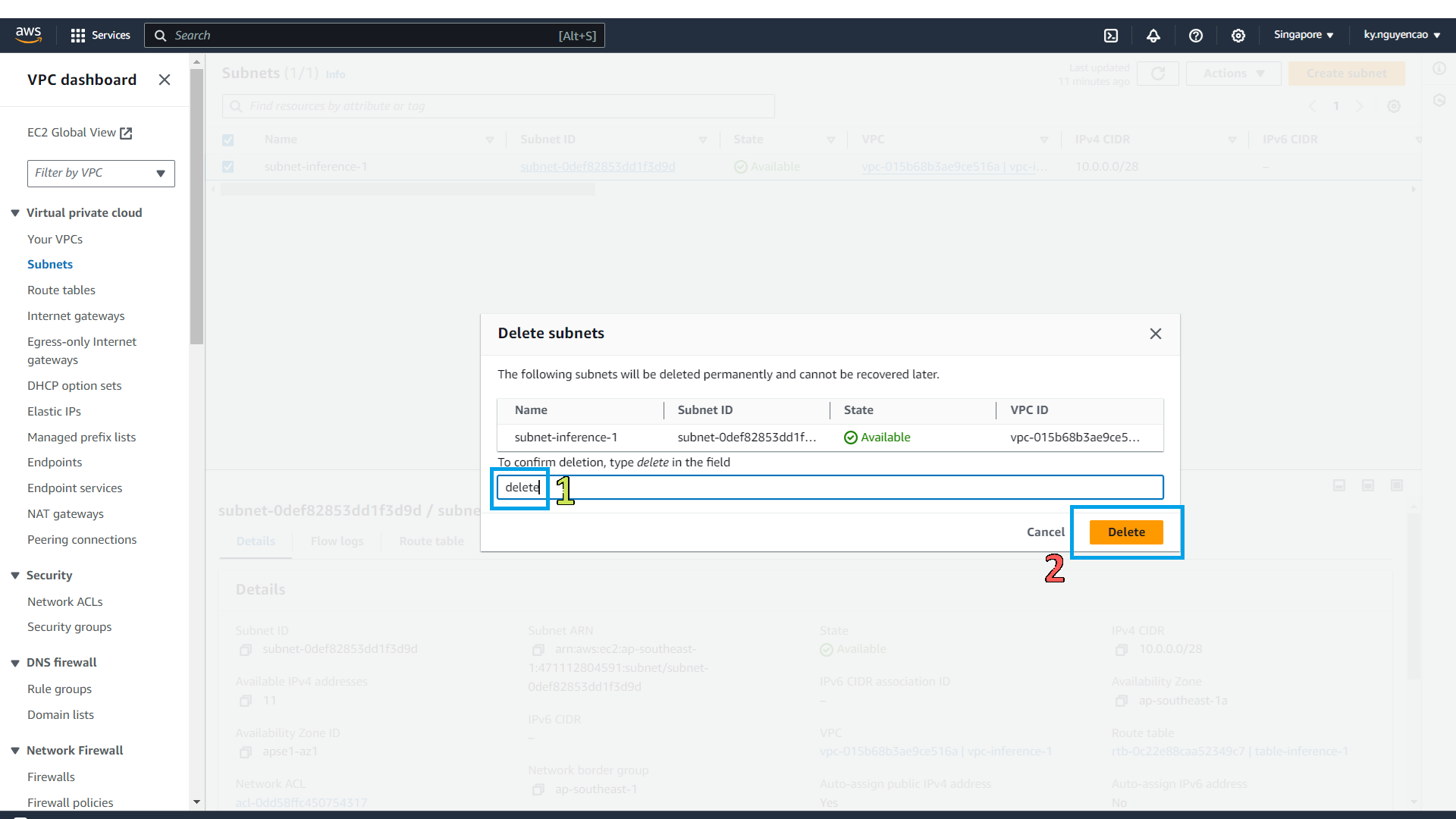
Task: Expand the Actions dropdown menu
Action: [x=1232, y=73]
